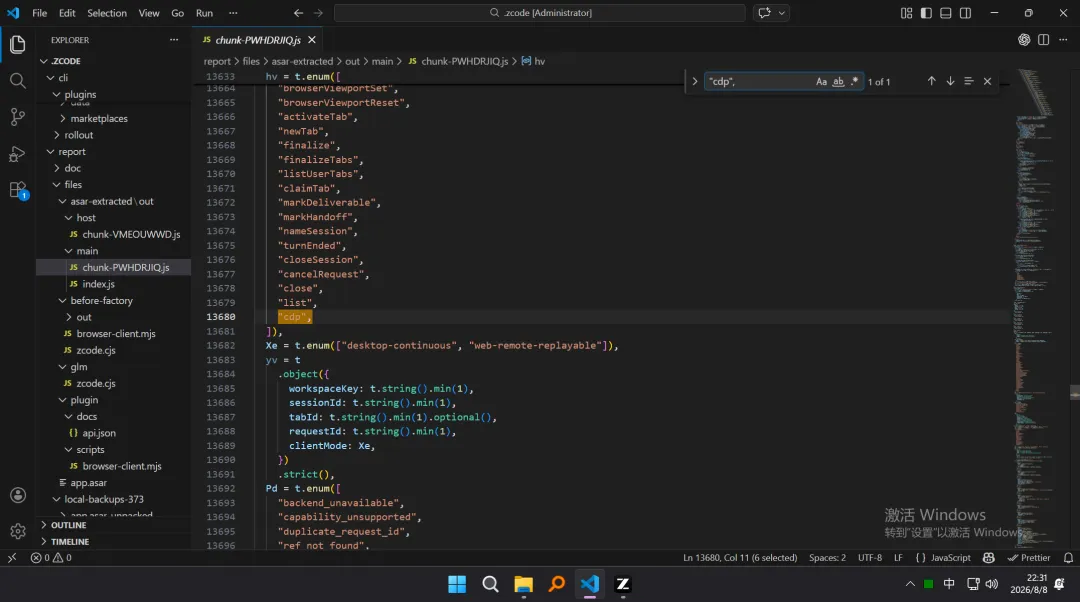
Task: Click Prettier formatter status item
Action: [1029, 558]
